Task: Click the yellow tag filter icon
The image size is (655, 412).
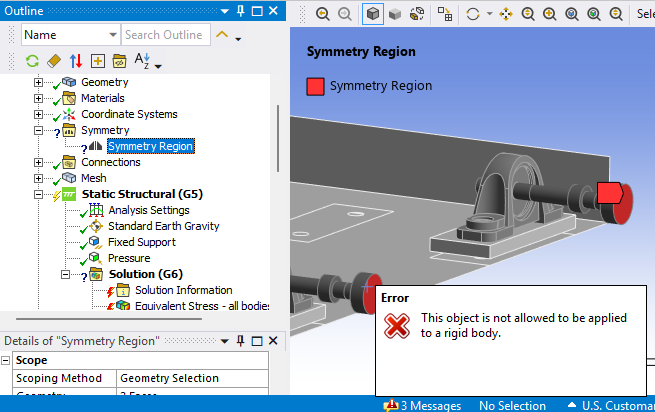Action: pos(54,61)
